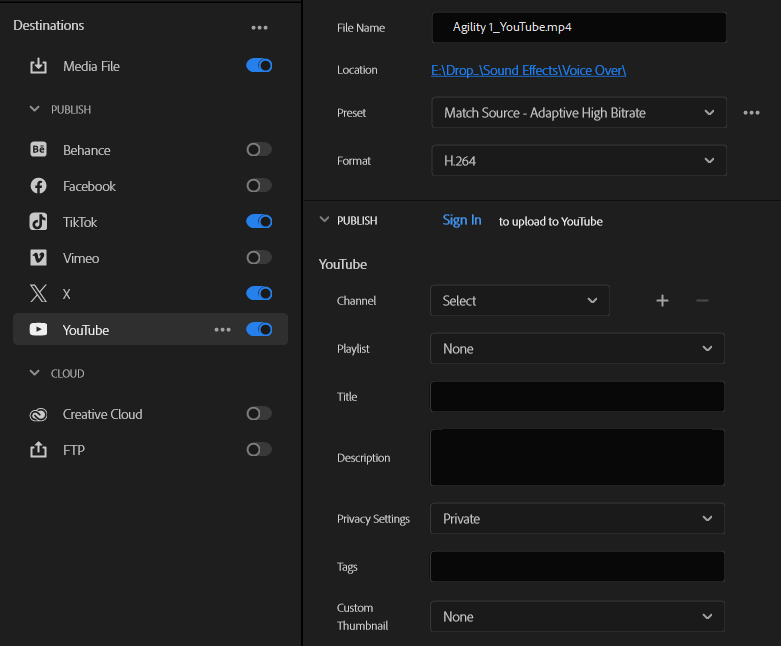Screen dimensions: 781x646
Task: Select the Creative Cloud destination label
Action: (x=103, y=414)
